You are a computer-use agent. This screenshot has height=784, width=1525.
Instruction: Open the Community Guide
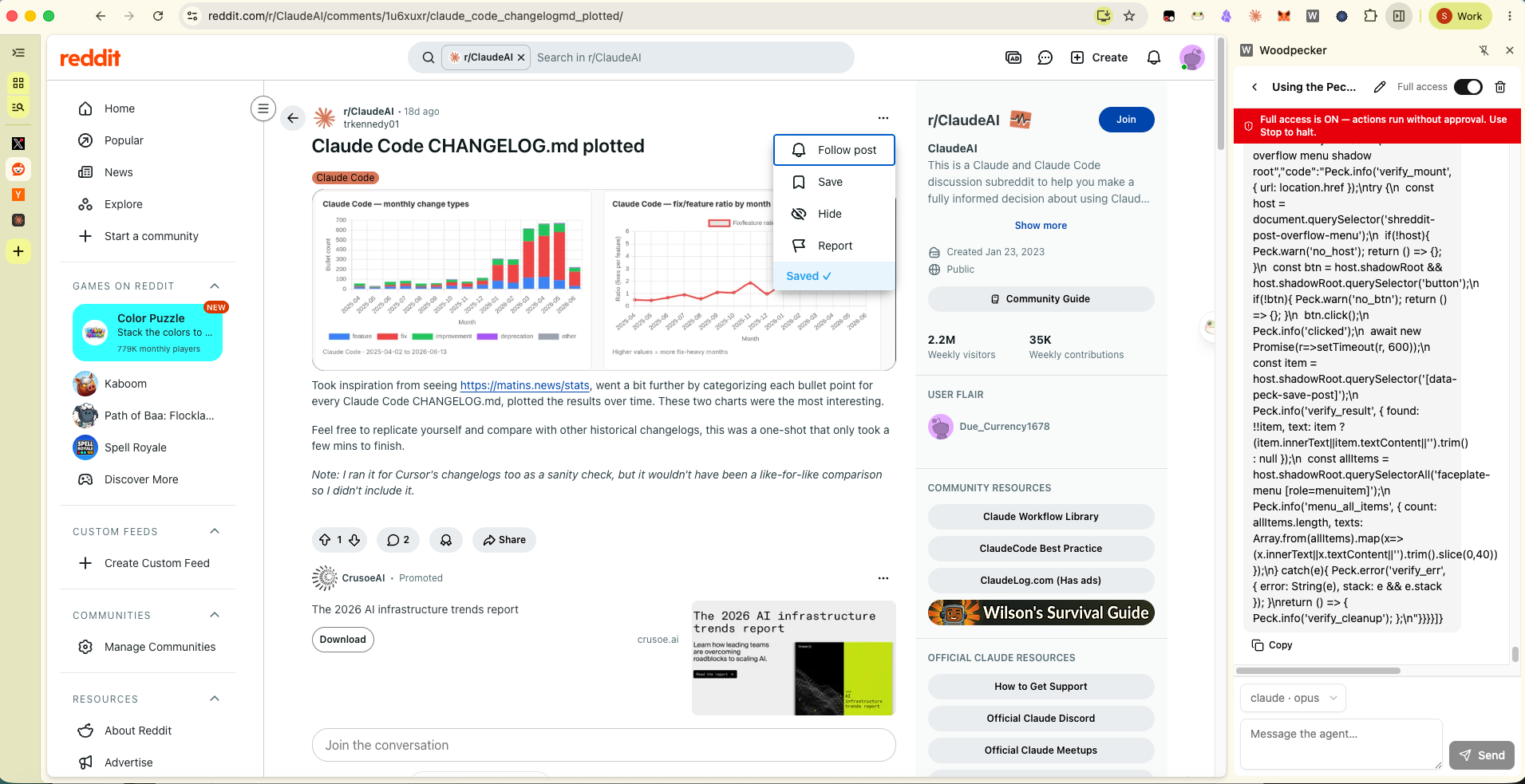point(1041,299)
